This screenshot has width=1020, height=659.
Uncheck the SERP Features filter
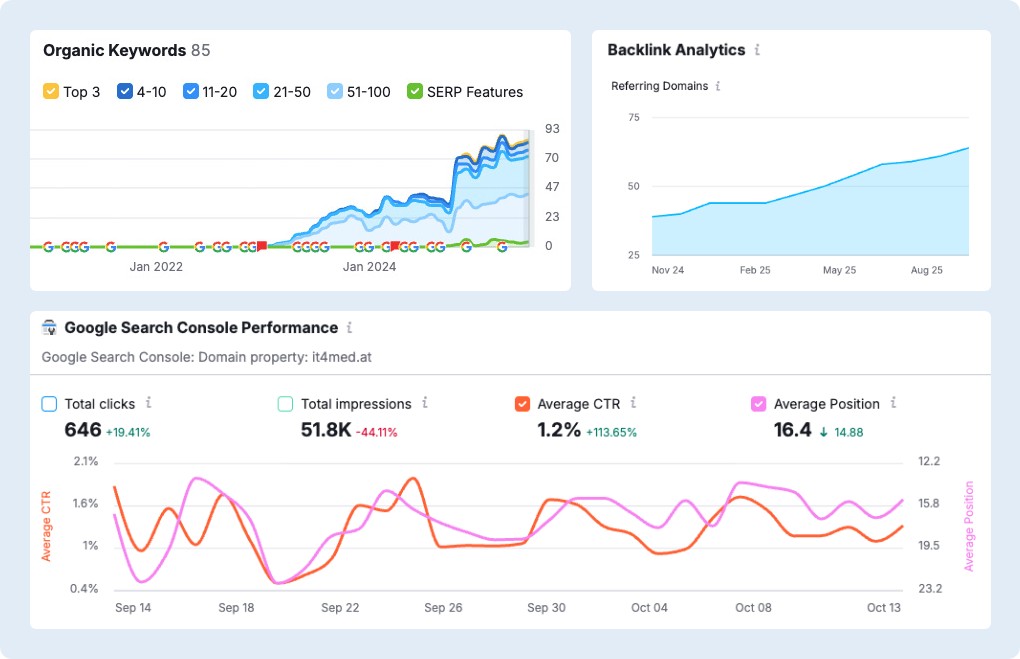click(414, 91)
